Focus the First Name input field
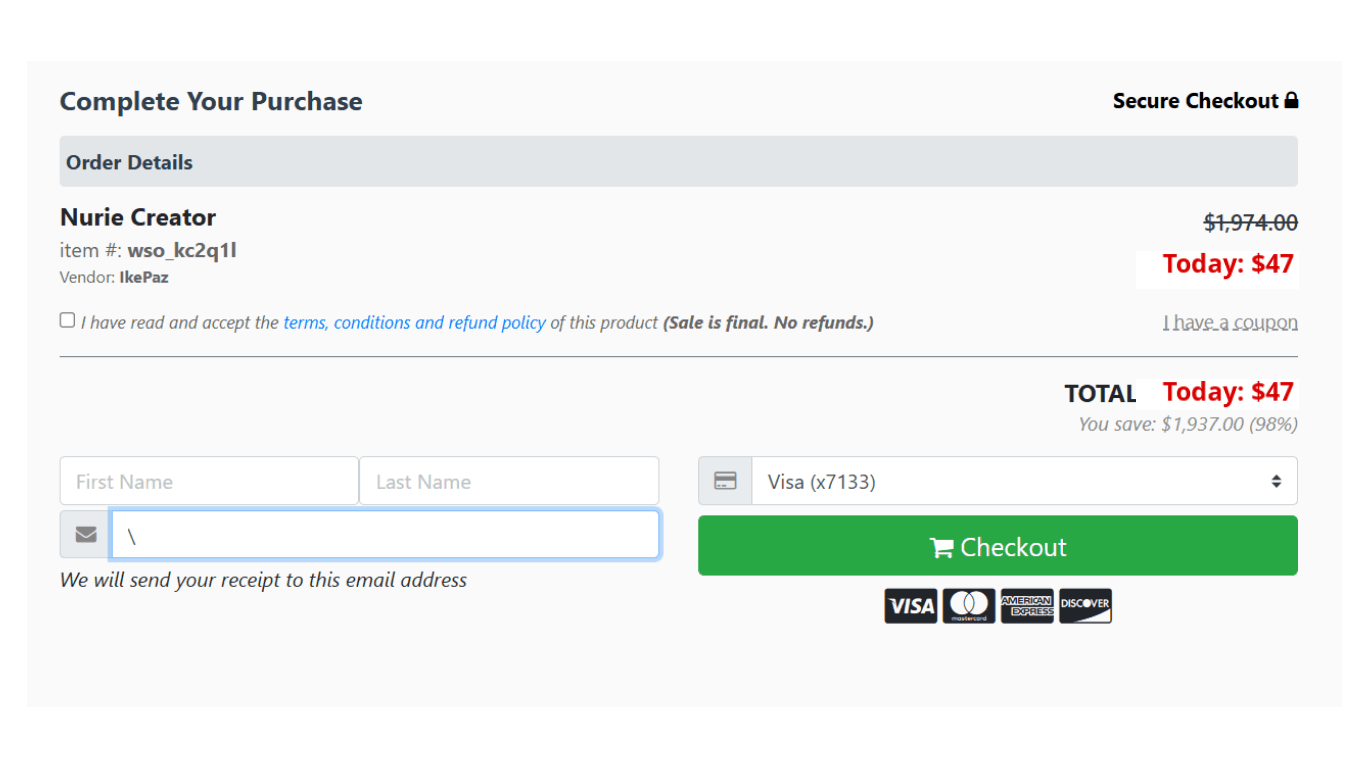 209,481
